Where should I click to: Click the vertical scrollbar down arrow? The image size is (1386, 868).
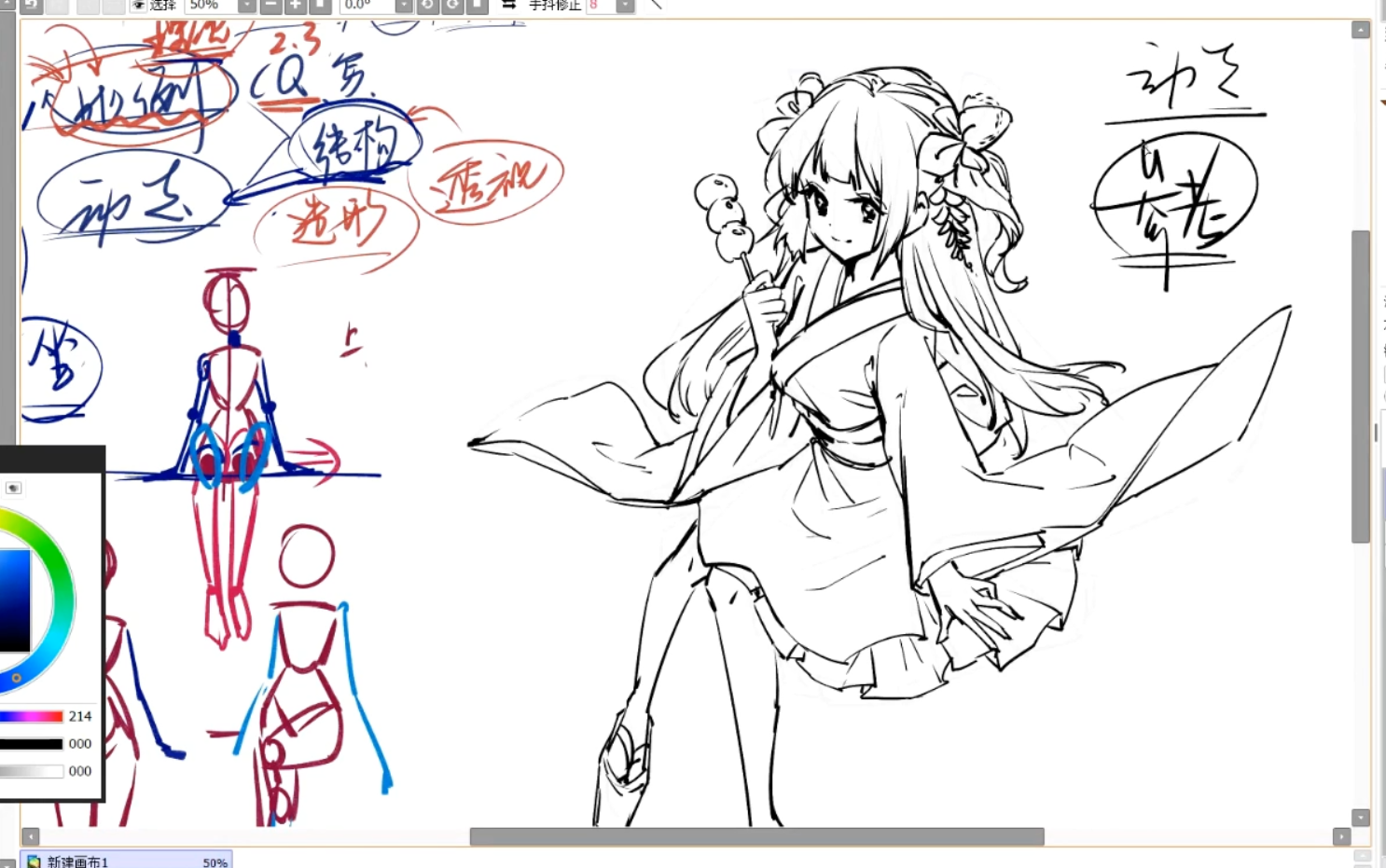(1361, 818)
